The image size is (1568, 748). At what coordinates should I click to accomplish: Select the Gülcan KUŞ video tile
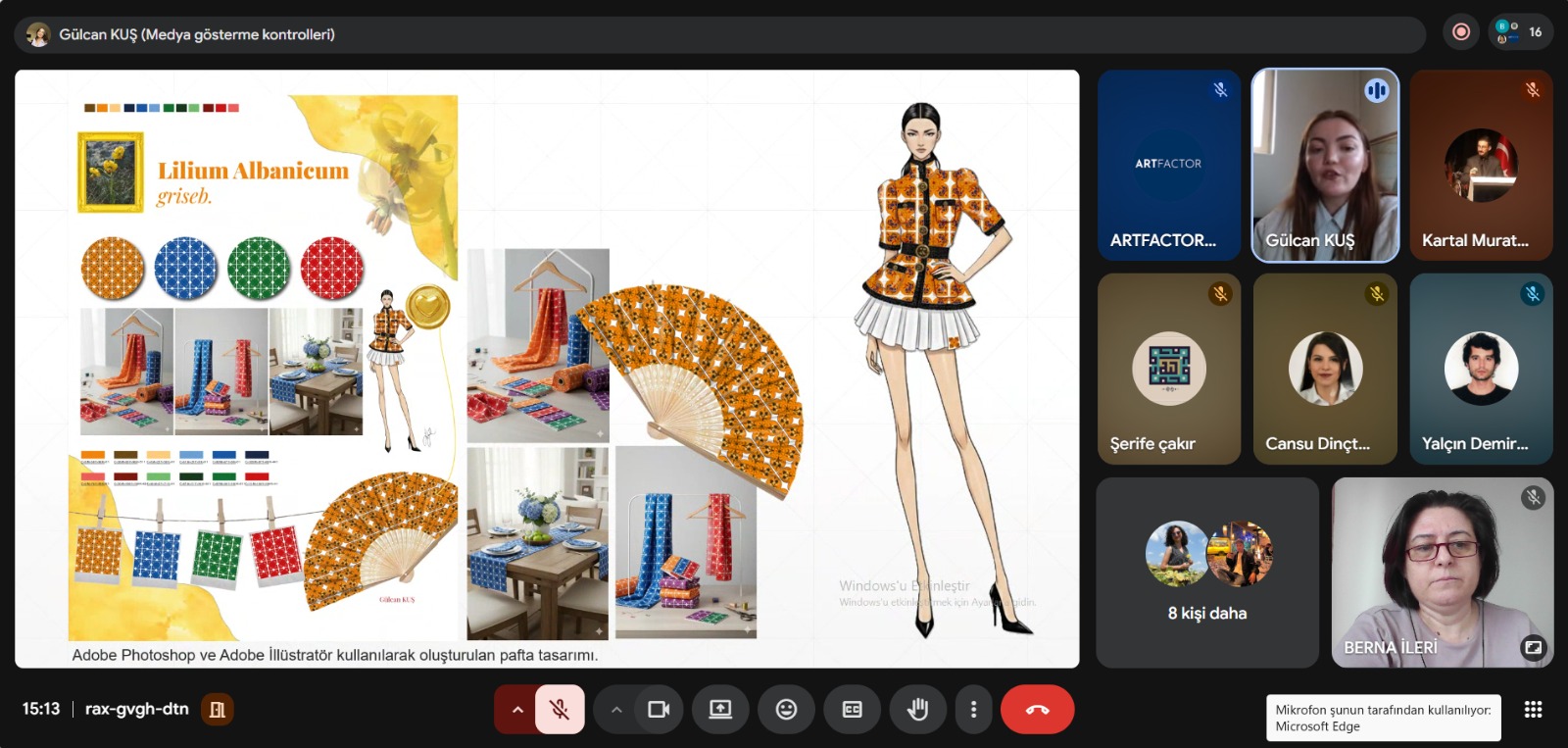1324,165
